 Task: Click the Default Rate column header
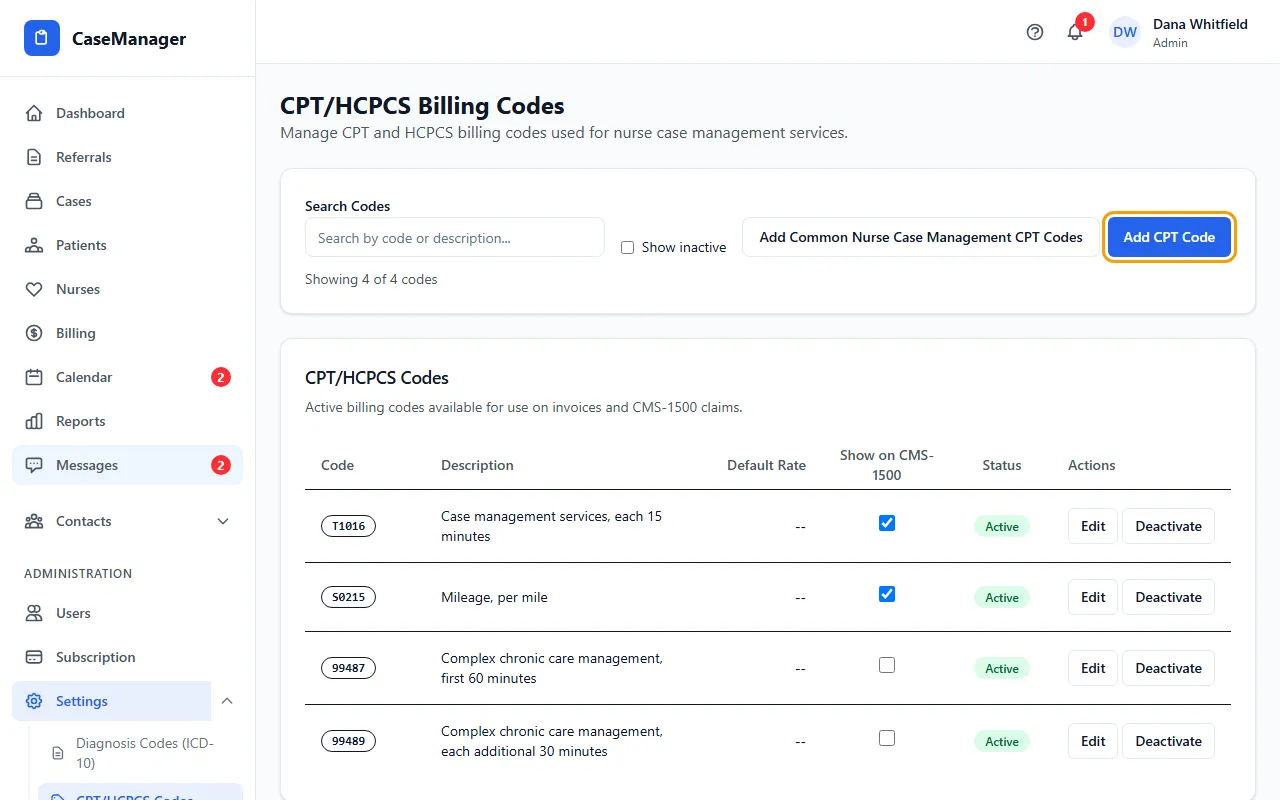coord(766,465)
